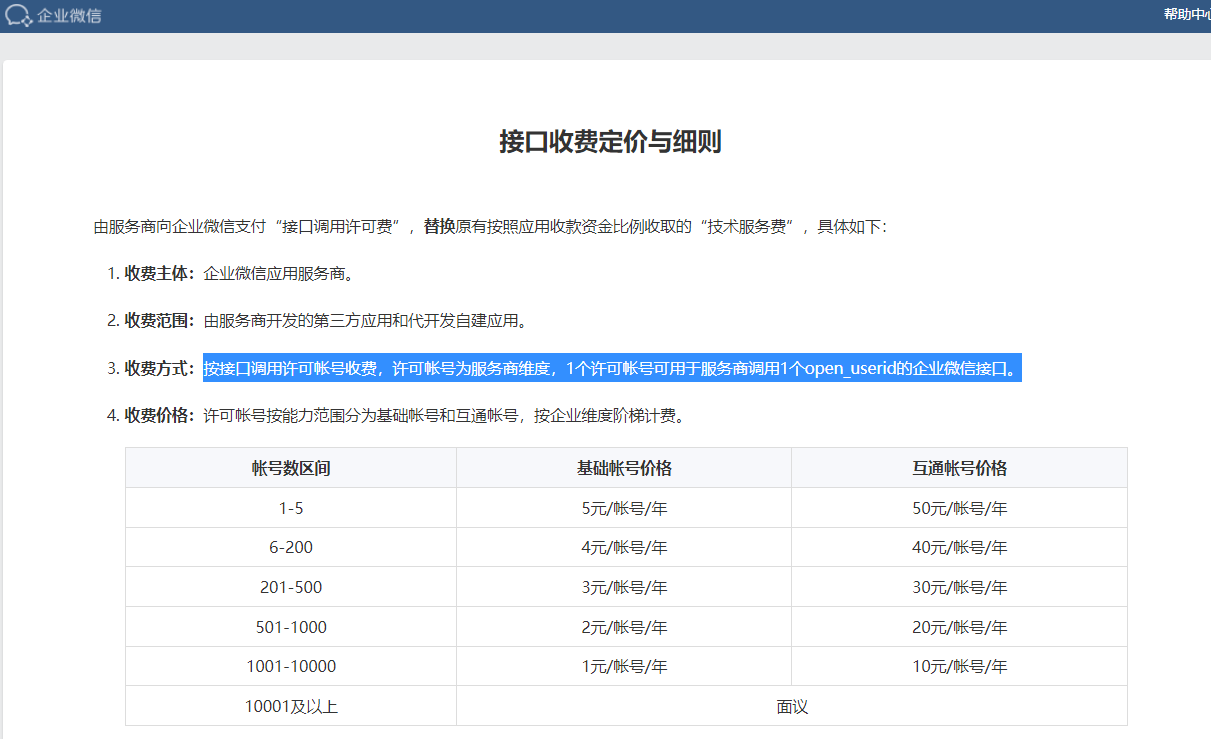The height and width of the screenshot is (739, 1211).
Task: Click the 收费方式 item label
Action: (158, 369)
